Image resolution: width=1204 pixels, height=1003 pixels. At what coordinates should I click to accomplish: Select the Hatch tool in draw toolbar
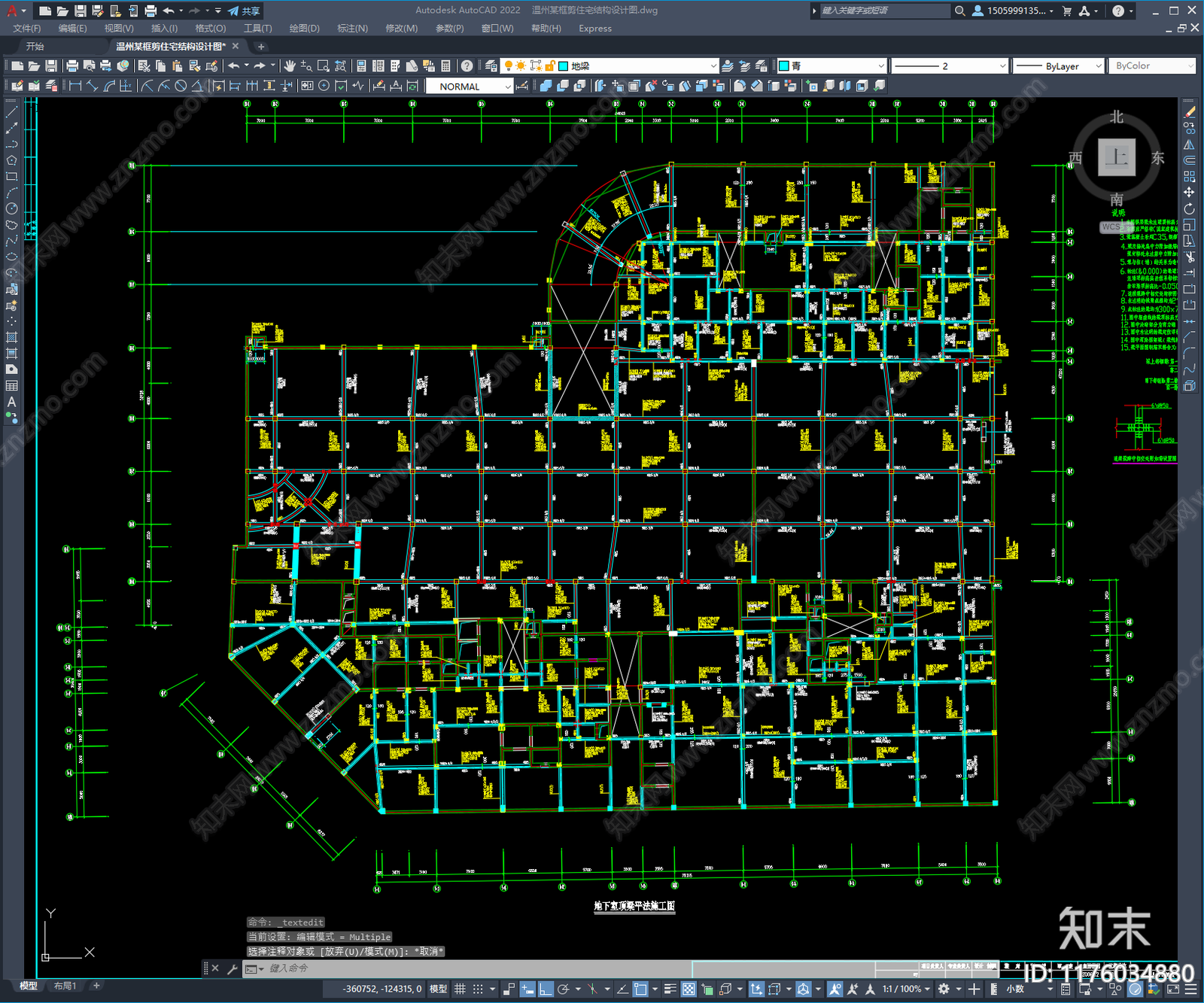pos(11,337)
